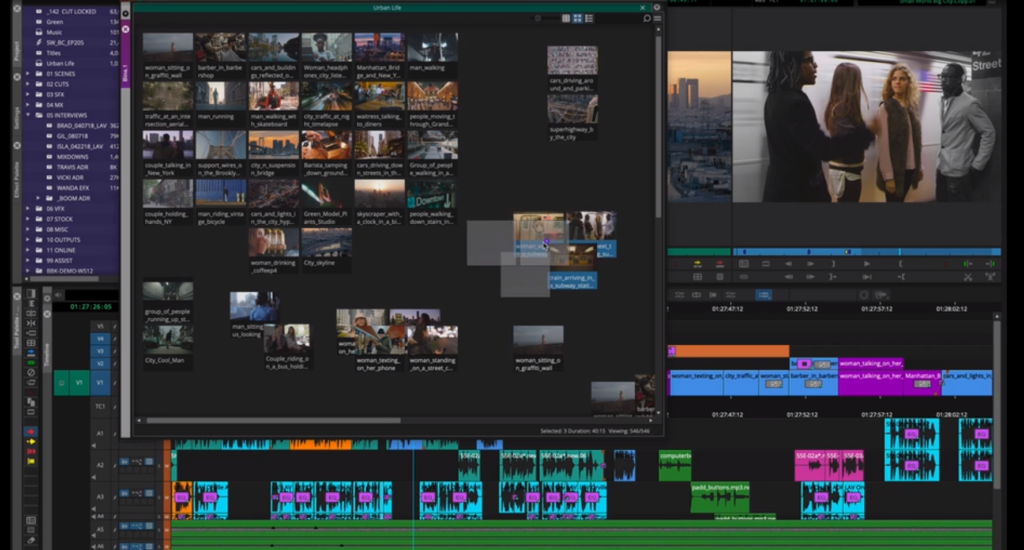The image size is (1024, 550).
Task: Collapse the 05 INTERVIEWS folder
Action: 28,115
